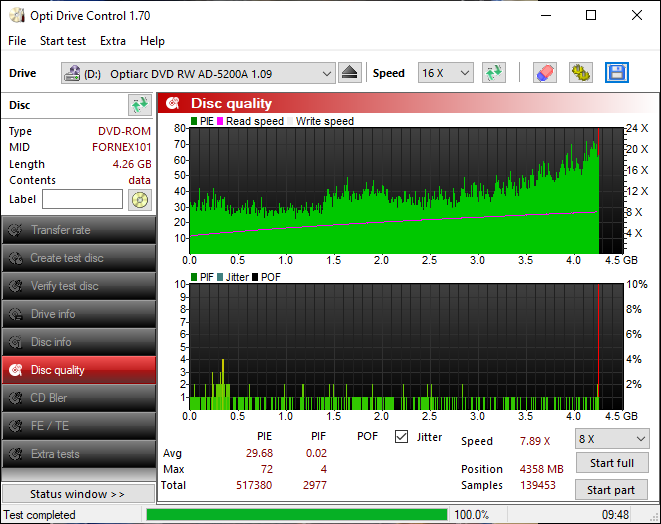Click the Status window >> button
The width and height of the screenshot is (661, 524).
[78, 494]
